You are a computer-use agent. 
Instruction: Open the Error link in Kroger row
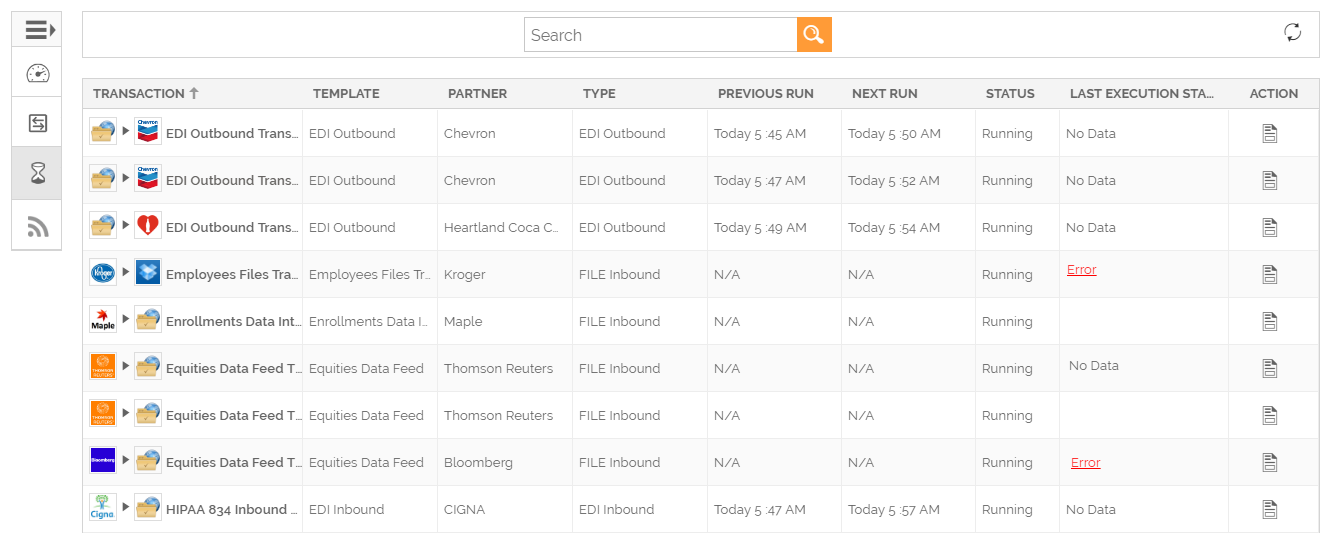point(1081,270)
